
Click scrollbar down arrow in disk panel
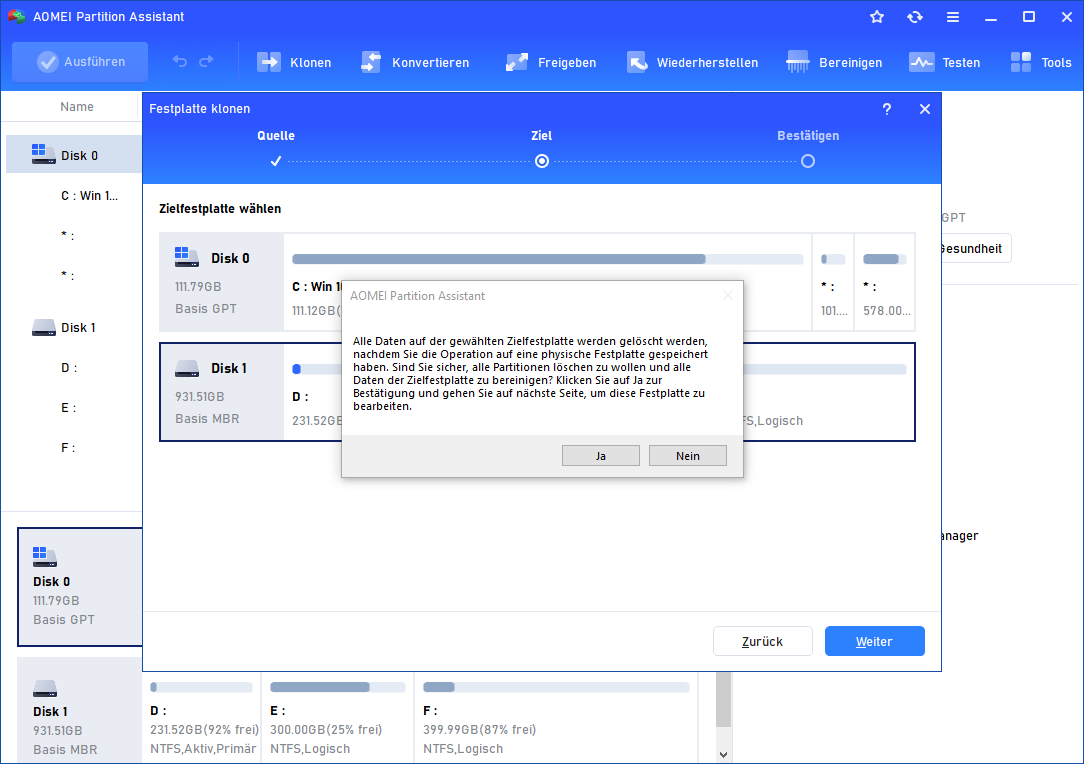pos(723,754)
